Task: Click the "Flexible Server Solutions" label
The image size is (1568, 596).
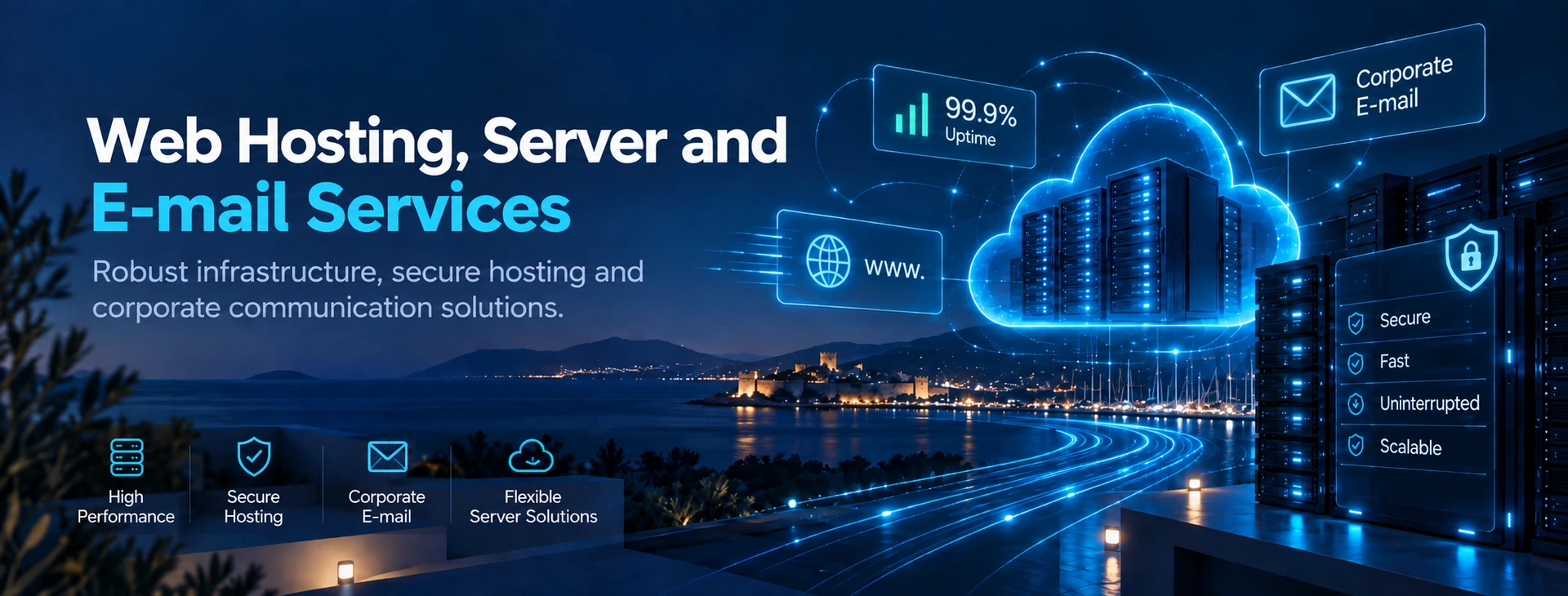Action: click(533, 506)
